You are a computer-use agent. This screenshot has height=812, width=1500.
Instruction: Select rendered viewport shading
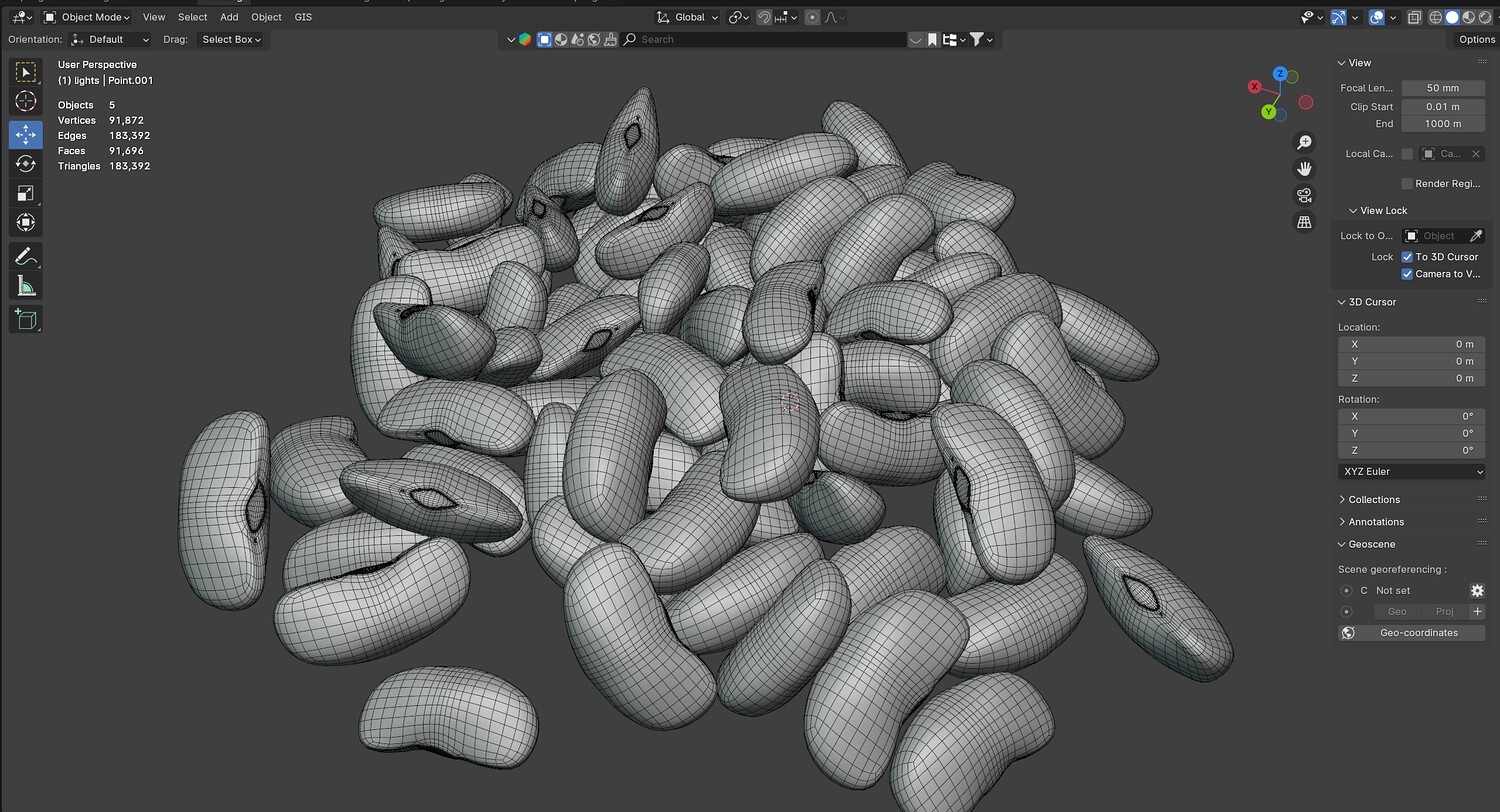(x=1484, y=17)
